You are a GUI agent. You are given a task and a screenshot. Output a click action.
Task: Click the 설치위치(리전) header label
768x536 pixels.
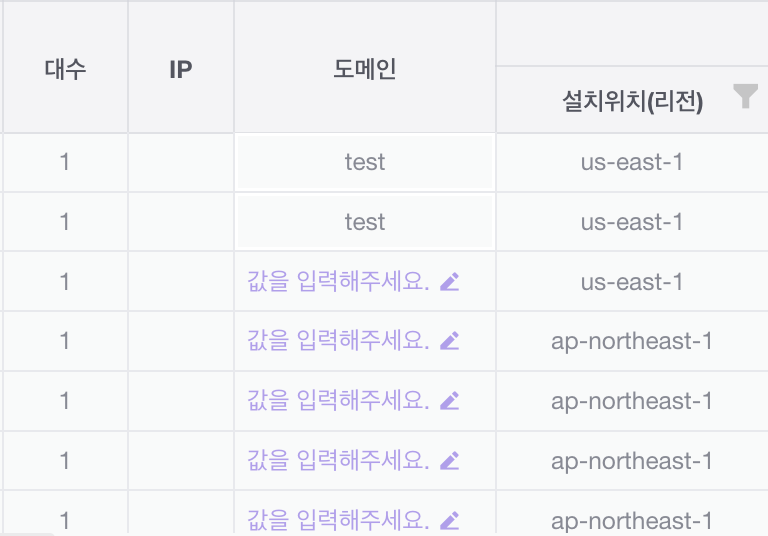(x=632, y=101)
